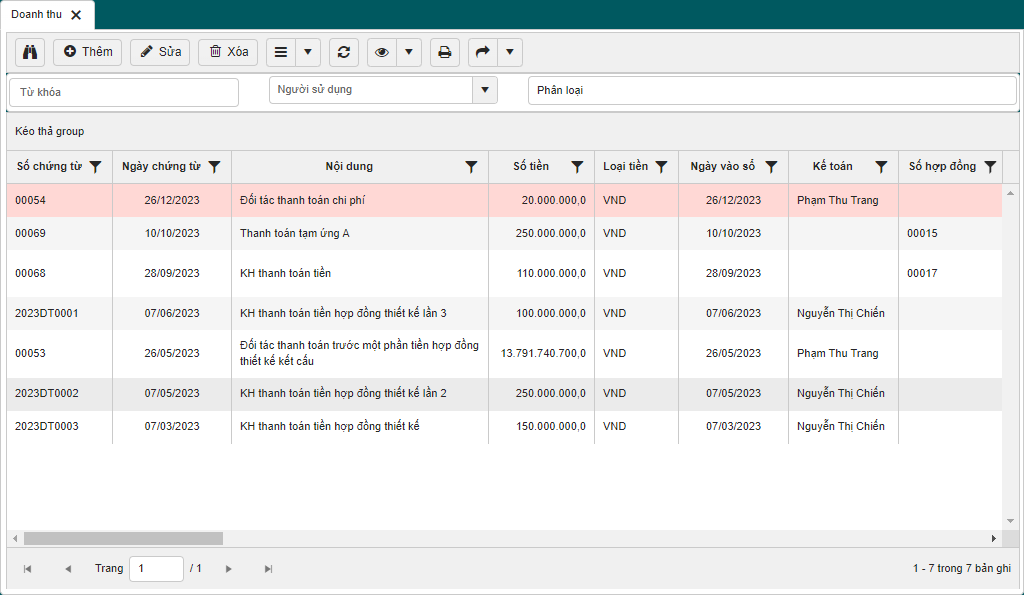Click the Xóa button
1024x595 pixels.
(x=228, y=52)
